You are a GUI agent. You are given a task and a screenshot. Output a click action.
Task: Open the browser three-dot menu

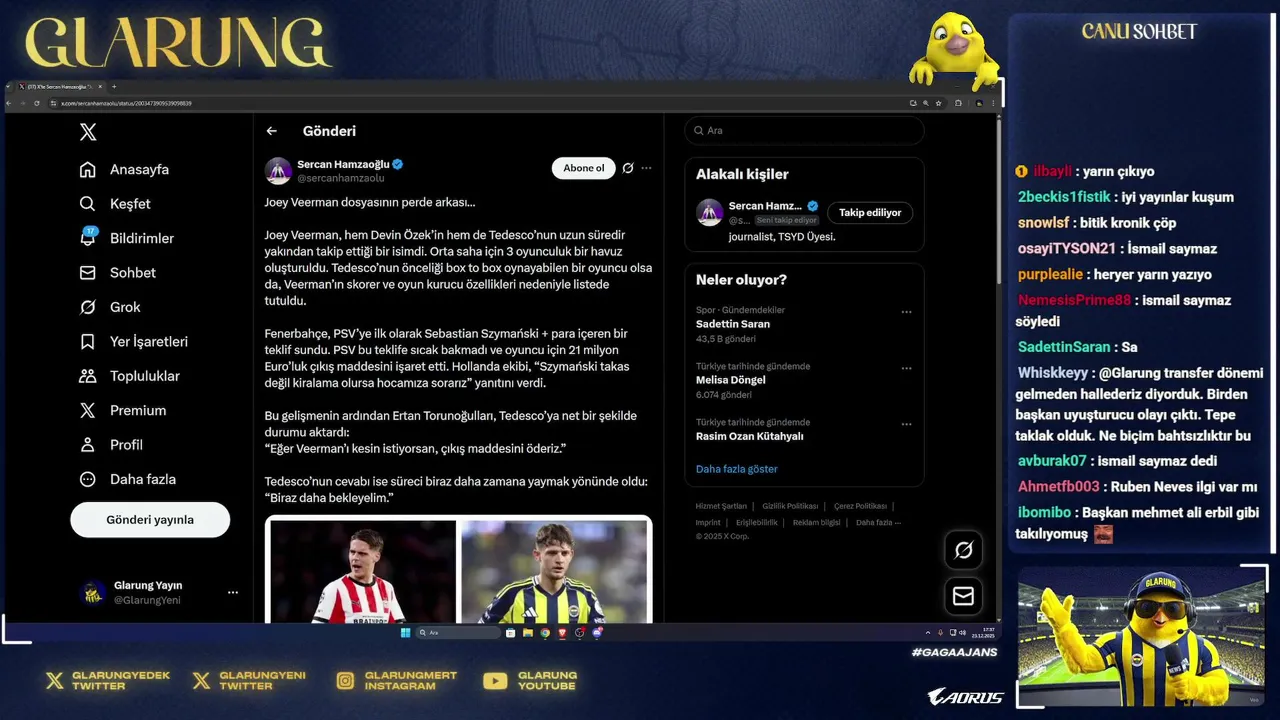[993, 103]
